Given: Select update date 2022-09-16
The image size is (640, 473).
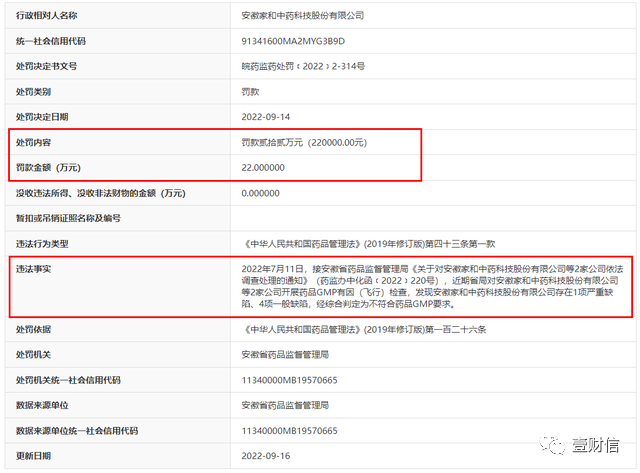Looking at the screenshot, I should tap(266, 456).
